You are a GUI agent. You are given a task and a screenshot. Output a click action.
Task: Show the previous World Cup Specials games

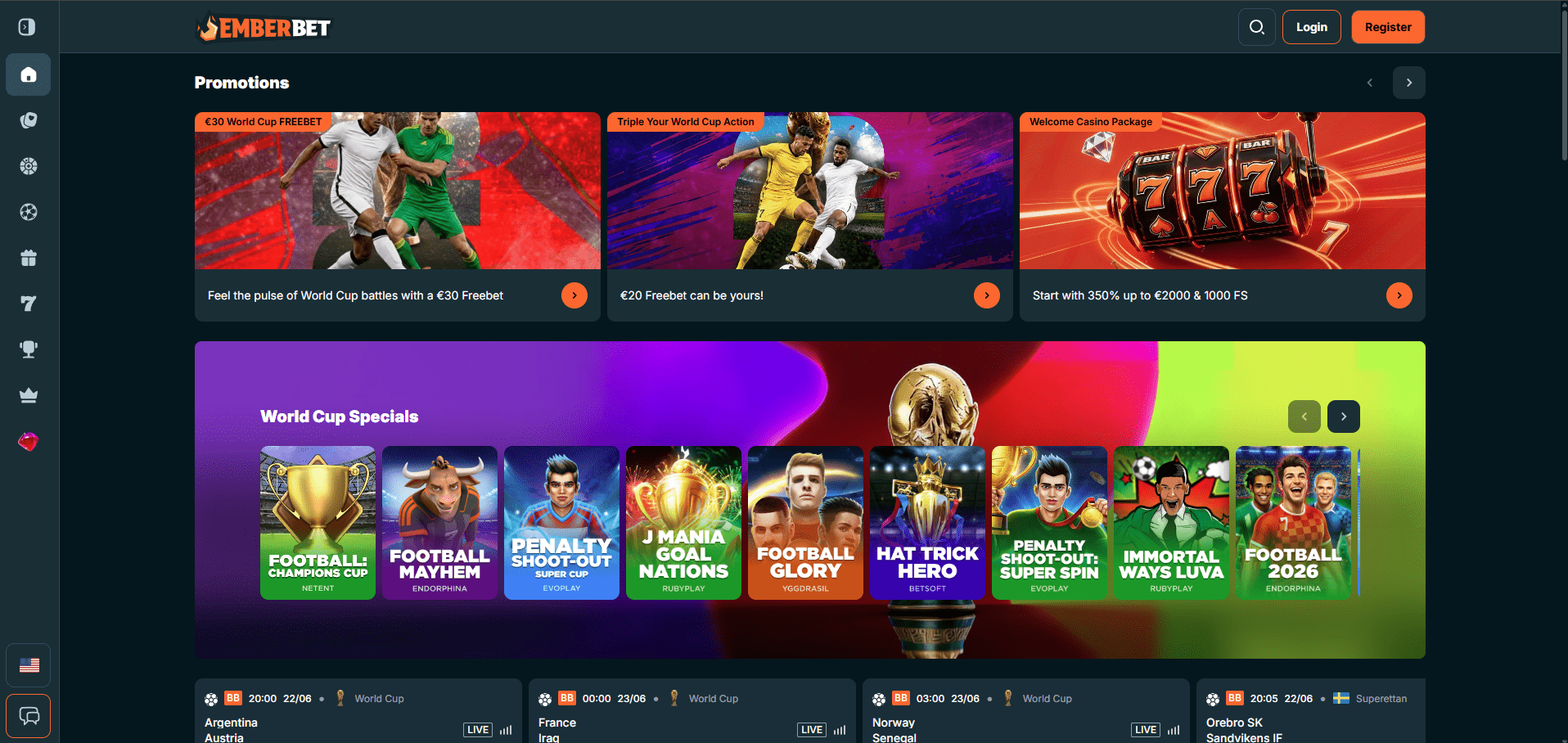tap(1304, 417)
